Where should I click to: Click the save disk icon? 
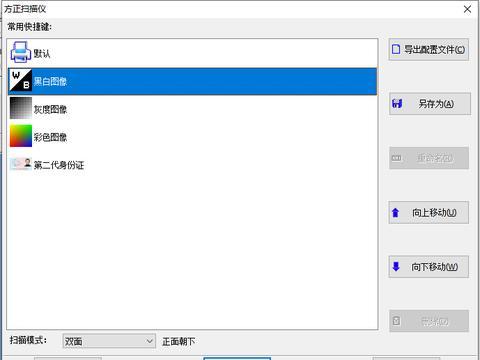397,104
